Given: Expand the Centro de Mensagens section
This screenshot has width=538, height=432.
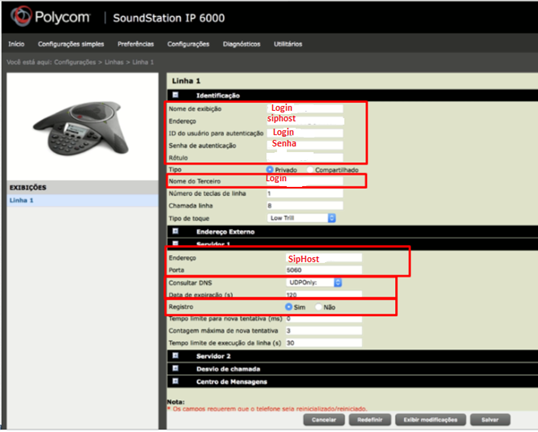Looking at the screenshot, I should [175, 381].
